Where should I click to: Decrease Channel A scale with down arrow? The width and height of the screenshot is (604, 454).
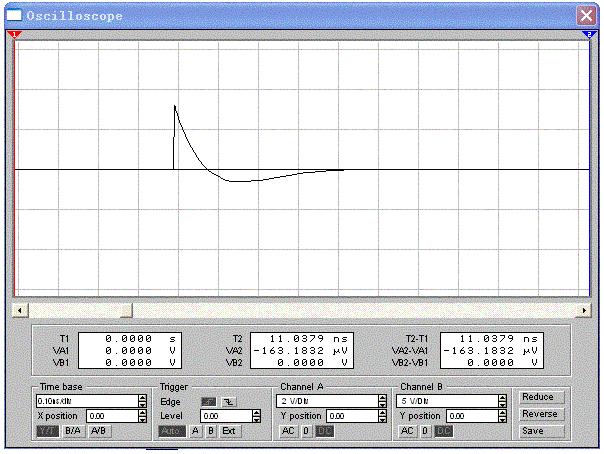tap(383, 404)
